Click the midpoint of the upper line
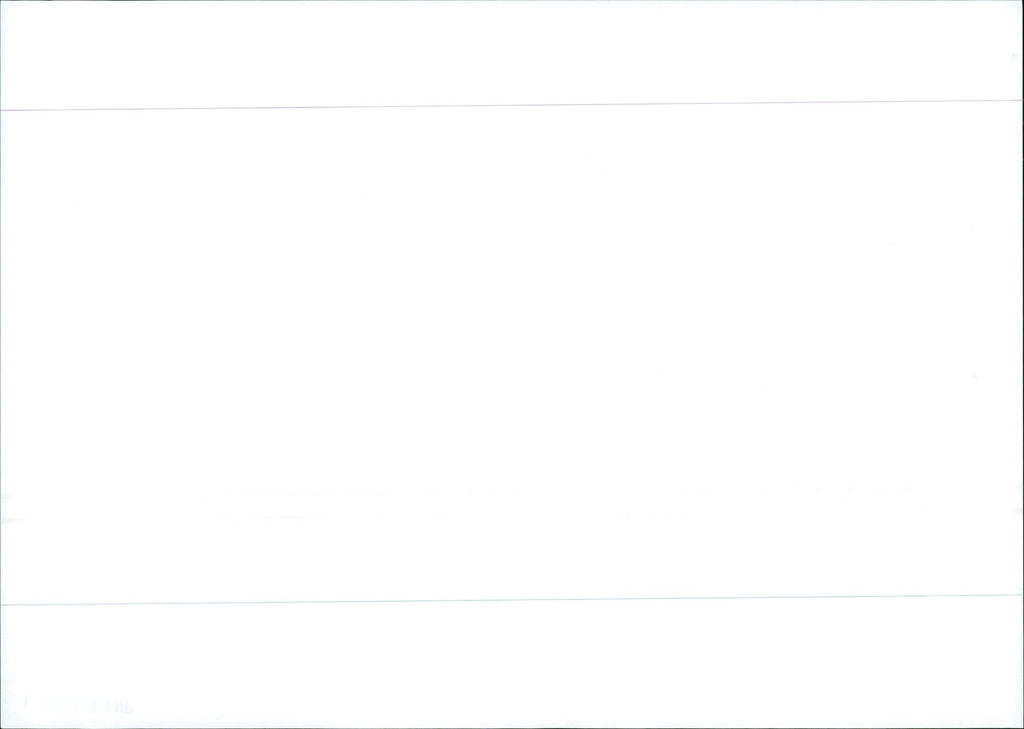The width and height of the screenshot is (1024, 729). [x=512, y=105]
